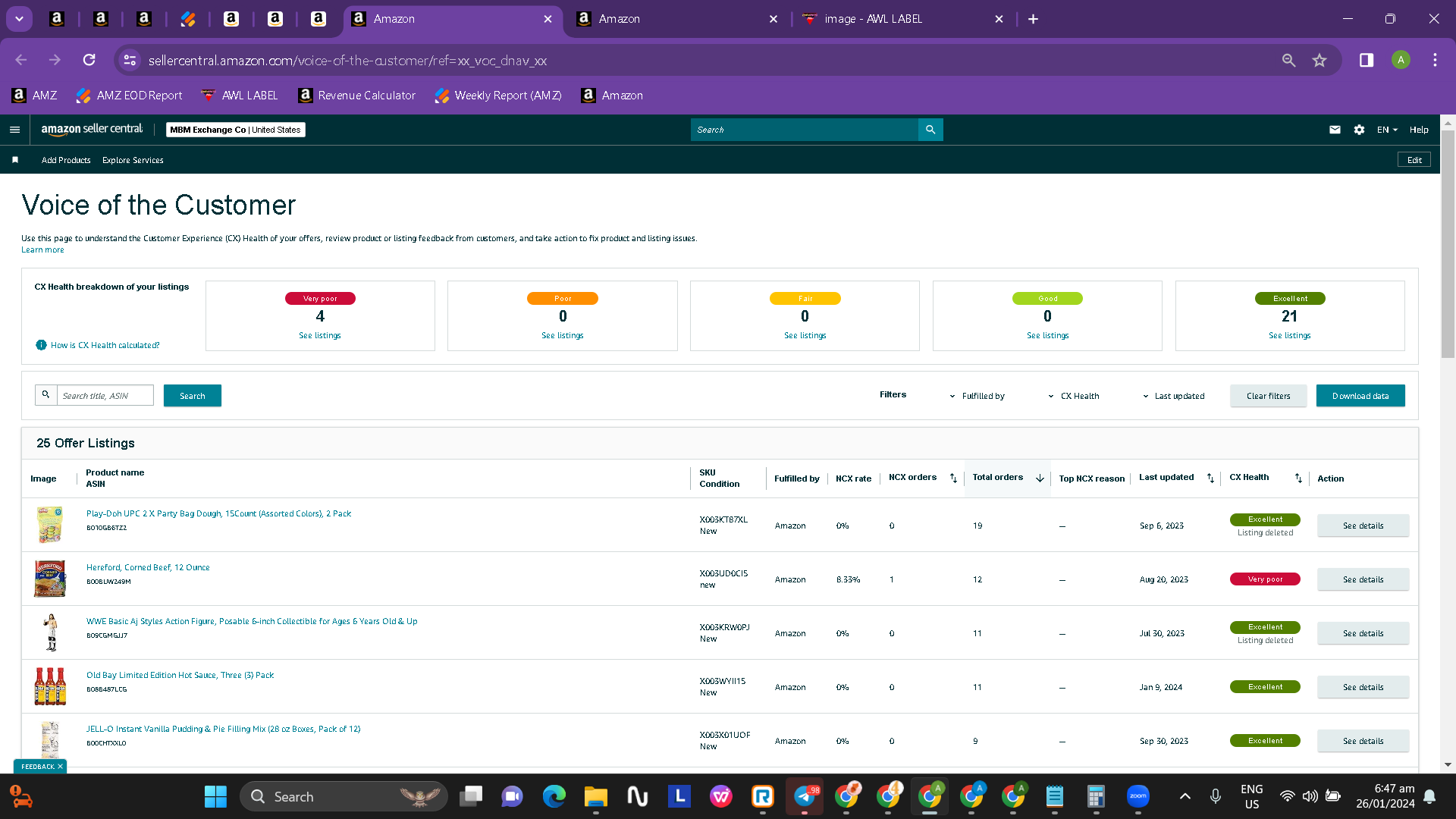Open Chrome three-dot menu
Image resolution: width=1456 pixels, height=819 pixels.
click(1435, 60)
